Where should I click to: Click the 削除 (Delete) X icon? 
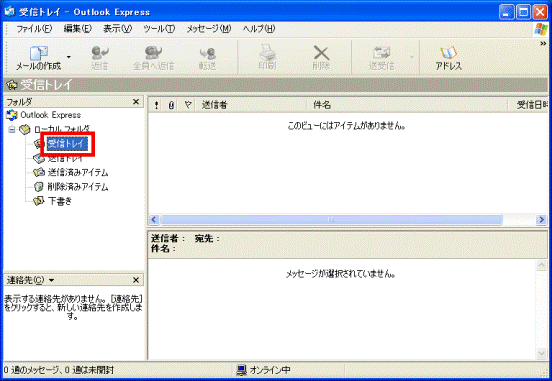[321, 53]
